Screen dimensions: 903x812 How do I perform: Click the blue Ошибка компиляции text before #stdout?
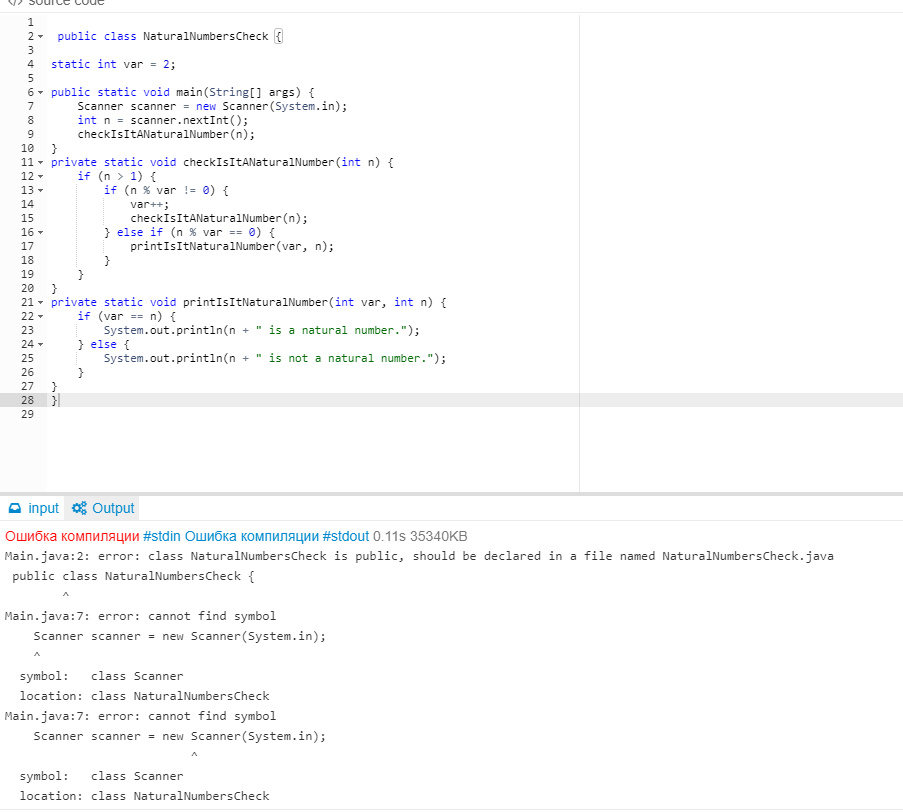tap(252, 536)
